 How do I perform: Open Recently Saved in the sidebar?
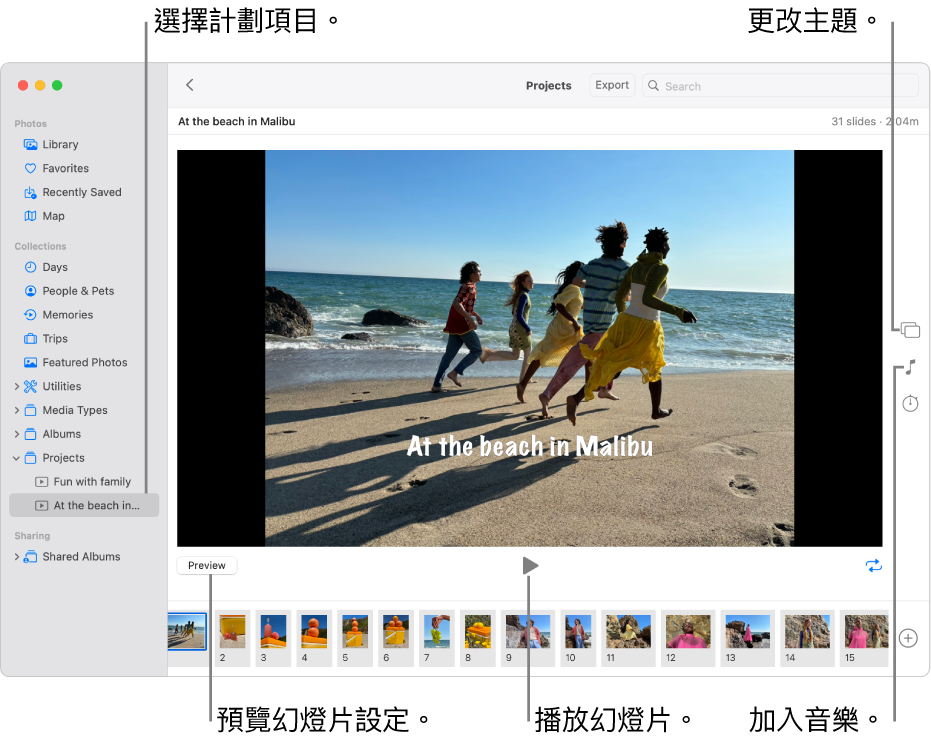pyautogui.click(x=80, y=192)
